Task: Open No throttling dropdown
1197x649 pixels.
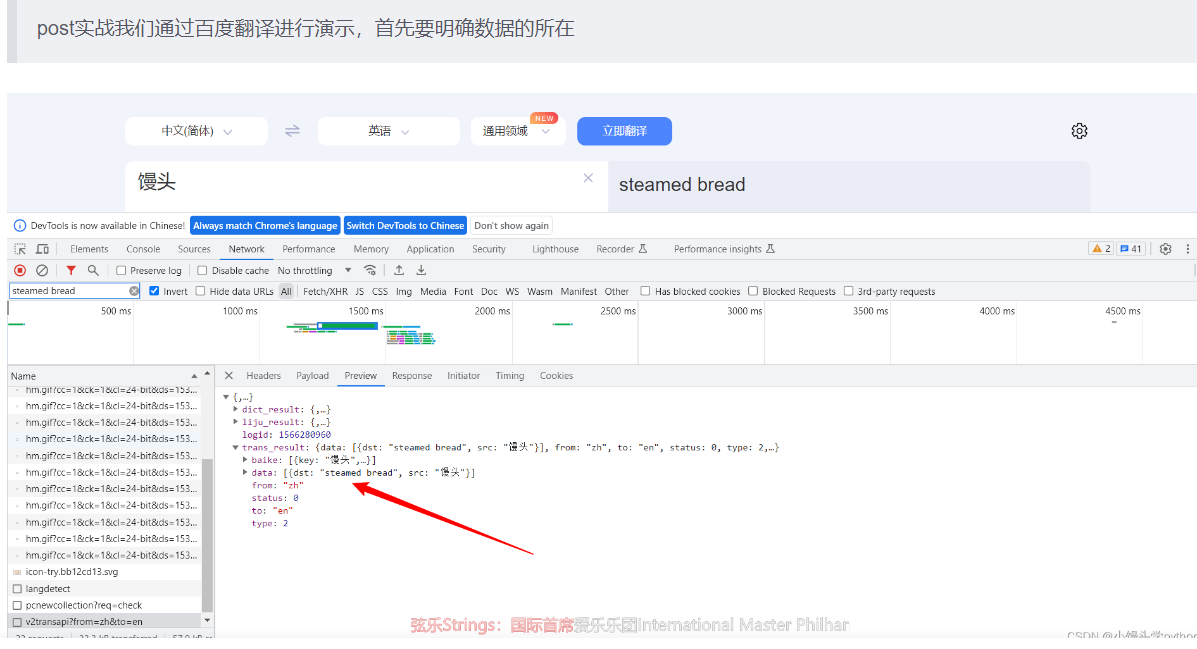Action: tap(315, 270)
